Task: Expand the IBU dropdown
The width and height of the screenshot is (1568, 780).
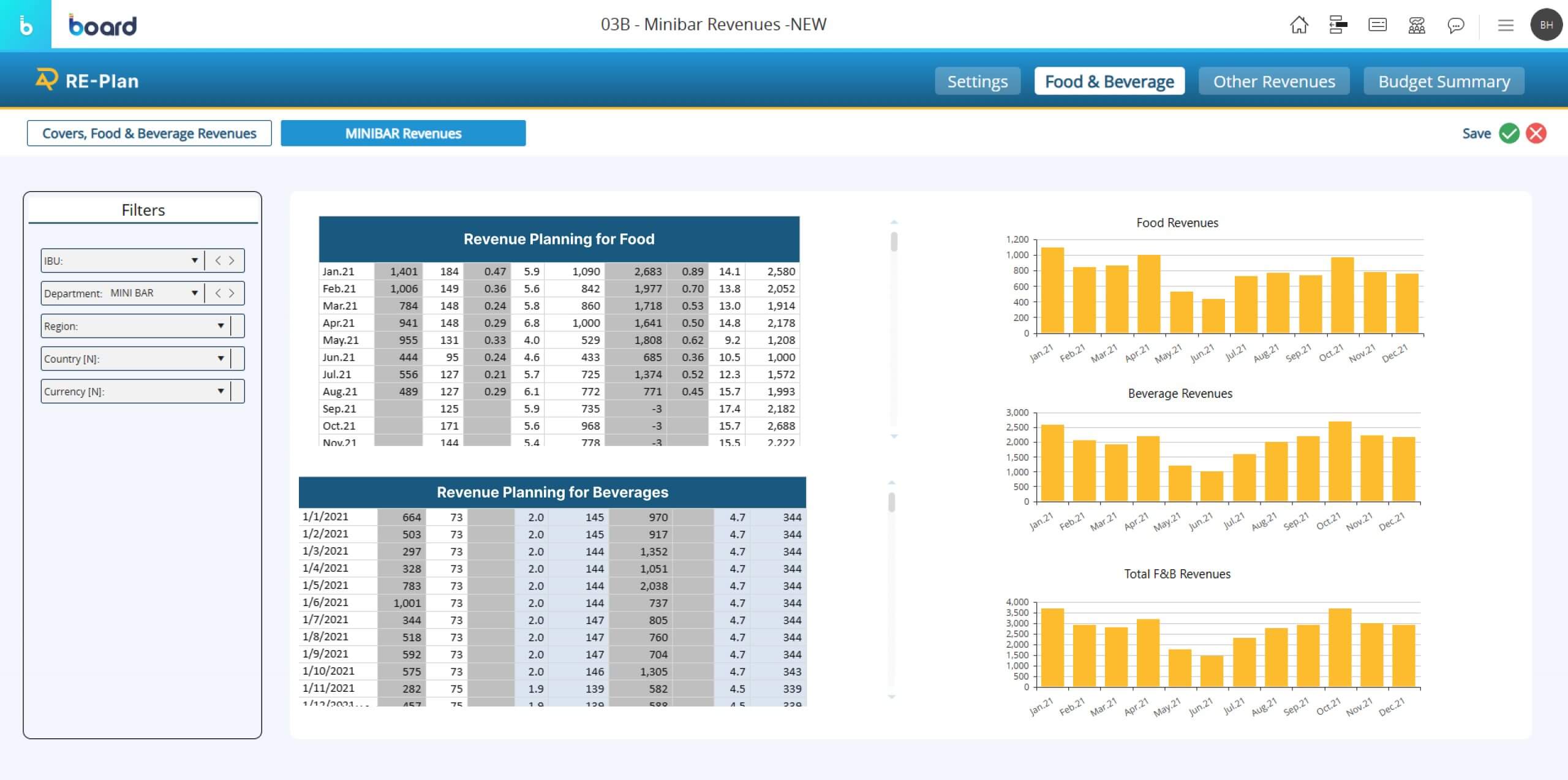Action: pyautogui.click(x=194, y=260)
